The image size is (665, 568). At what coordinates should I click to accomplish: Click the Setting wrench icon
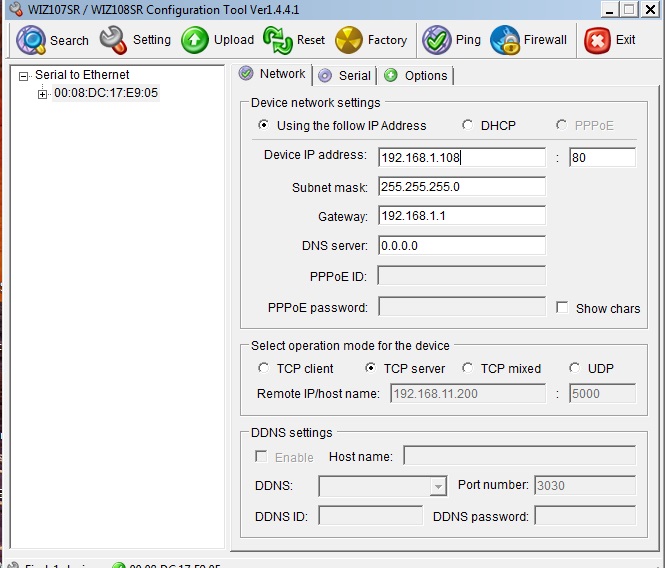(113, 40)
